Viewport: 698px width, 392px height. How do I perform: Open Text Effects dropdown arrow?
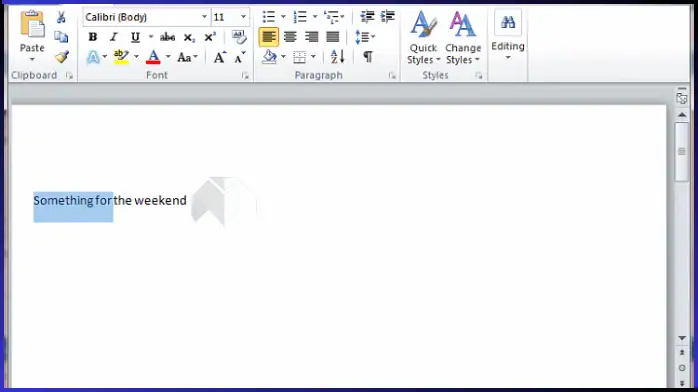pyautogui.click(x=105, y=57)
